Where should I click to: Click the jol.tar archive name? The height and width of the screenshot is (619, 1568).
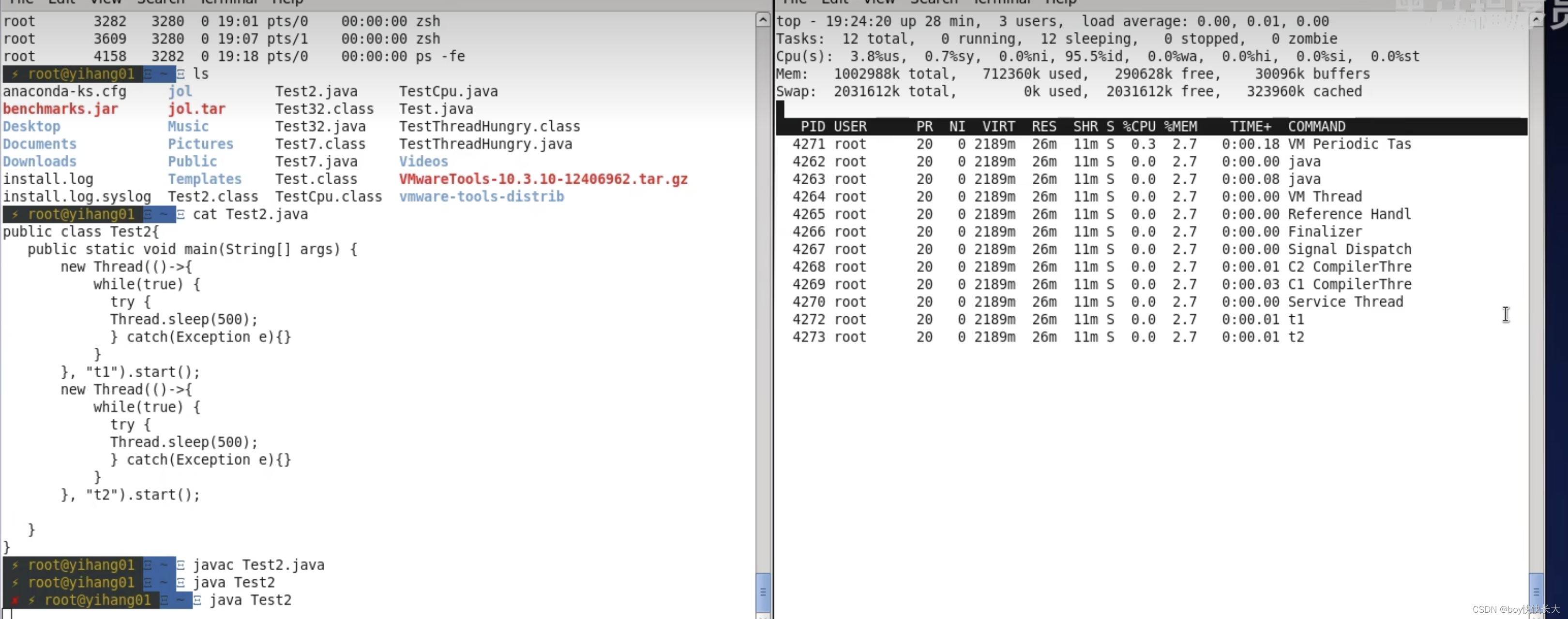(x=196, y=109)
